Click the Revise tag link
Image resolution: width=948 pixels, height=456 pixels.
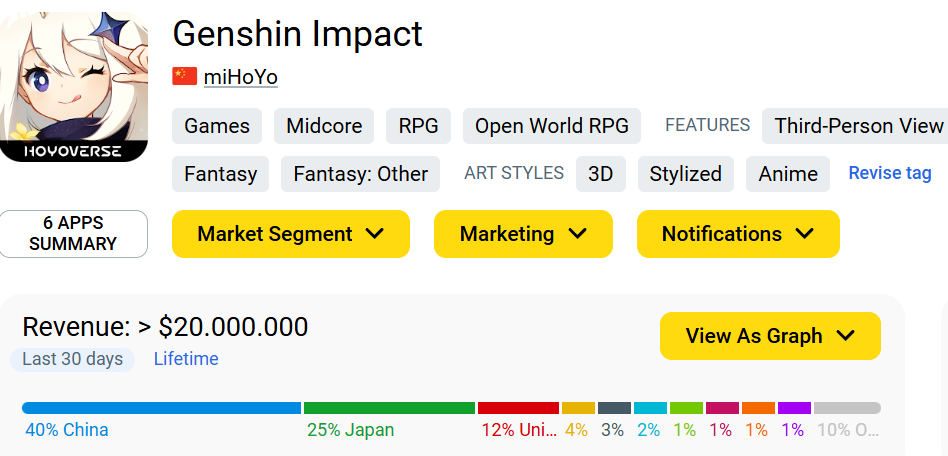point(890,173)
